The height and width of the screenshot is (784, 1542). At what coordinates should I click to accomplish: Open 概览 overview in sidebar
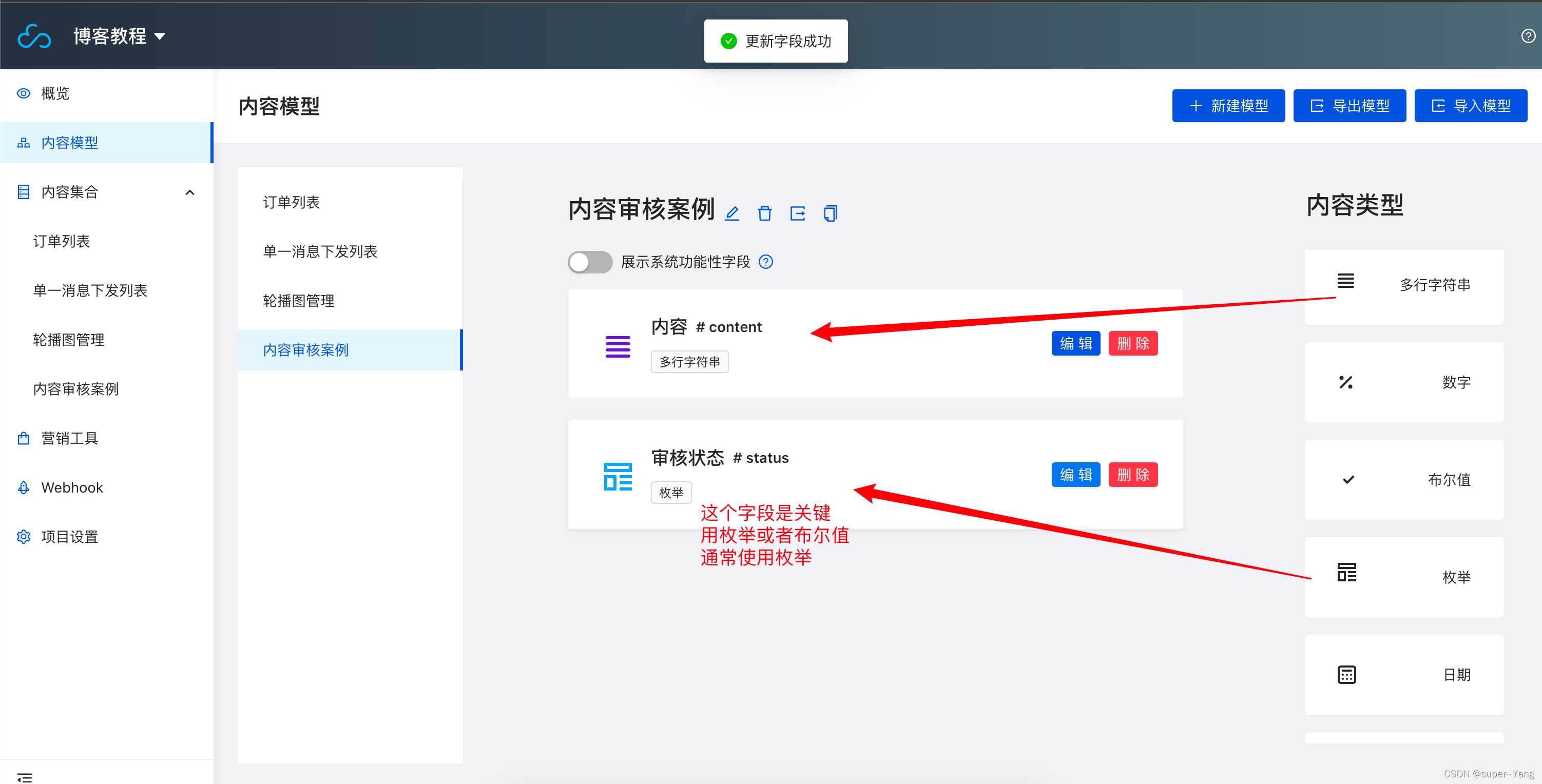tap(107, 93)
